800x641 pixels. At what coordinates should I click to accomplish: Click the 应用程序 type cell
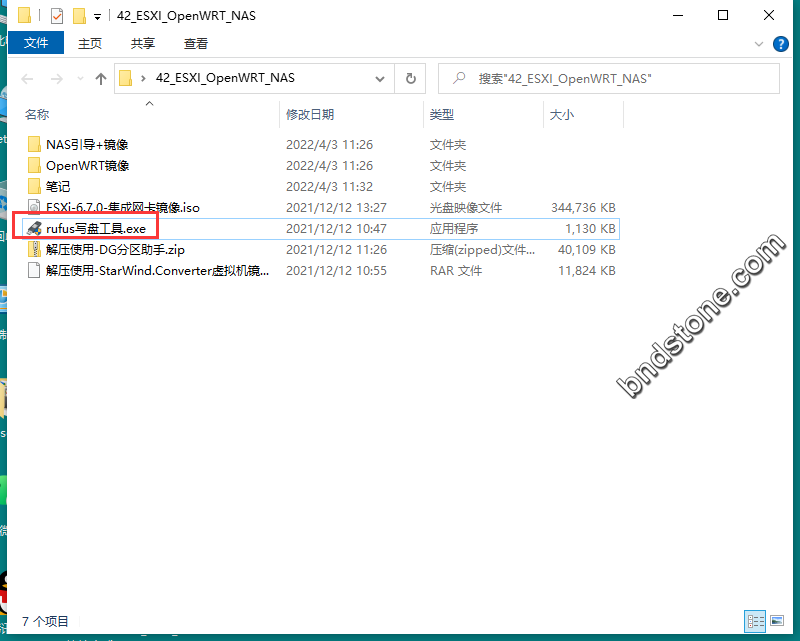pyautogui.click(x=454, y=228)
